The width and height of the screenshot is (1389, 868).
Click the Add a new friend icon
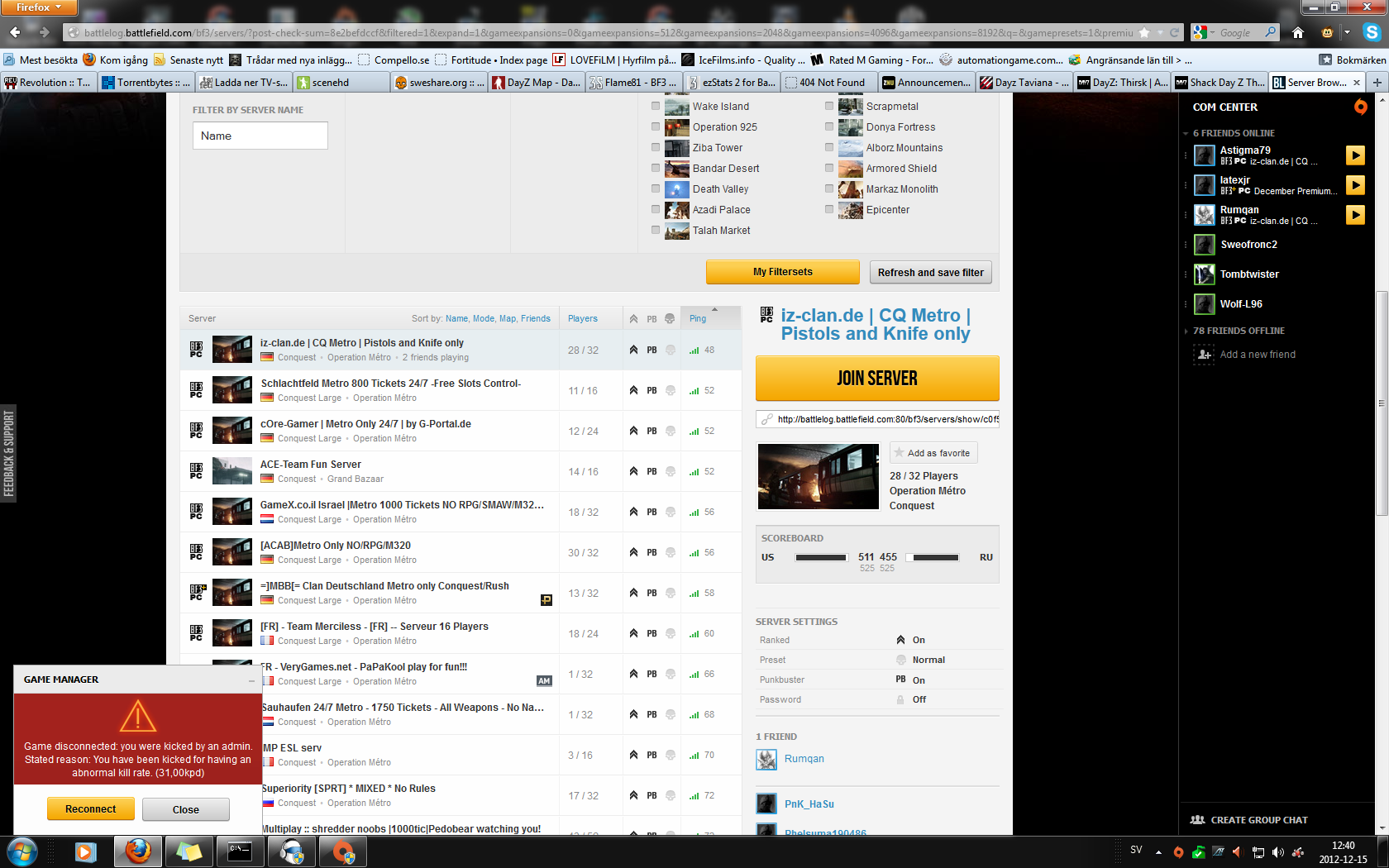[1203, 355]
